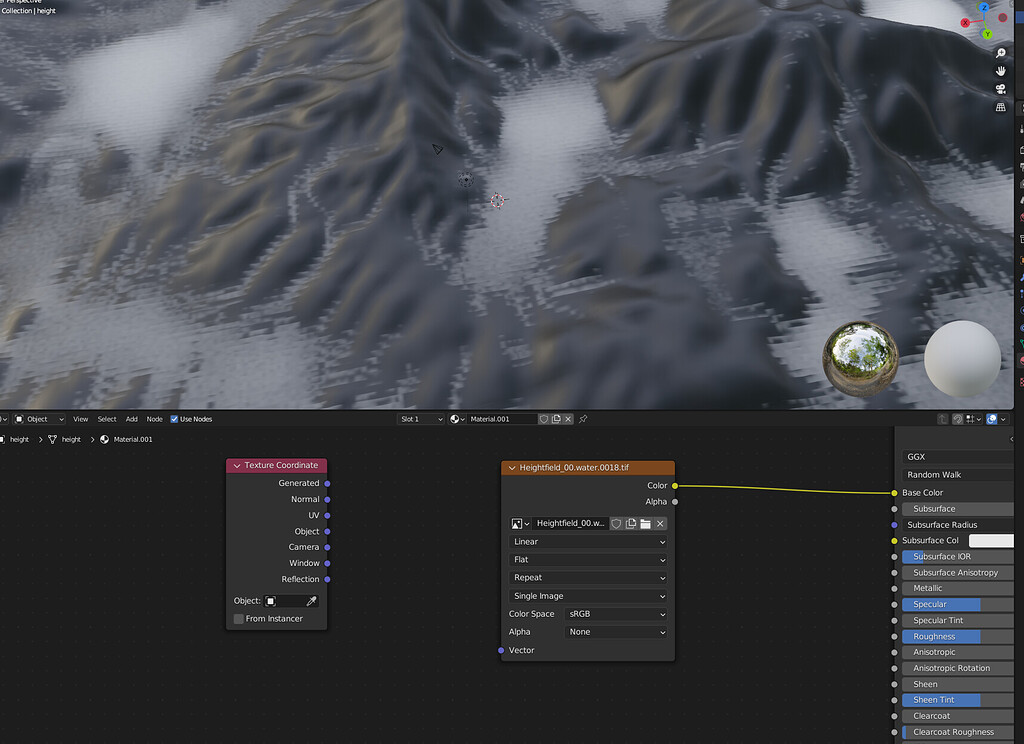Open the image file with the folder icon
1024x744 pixels.
(x=646, y=524)
